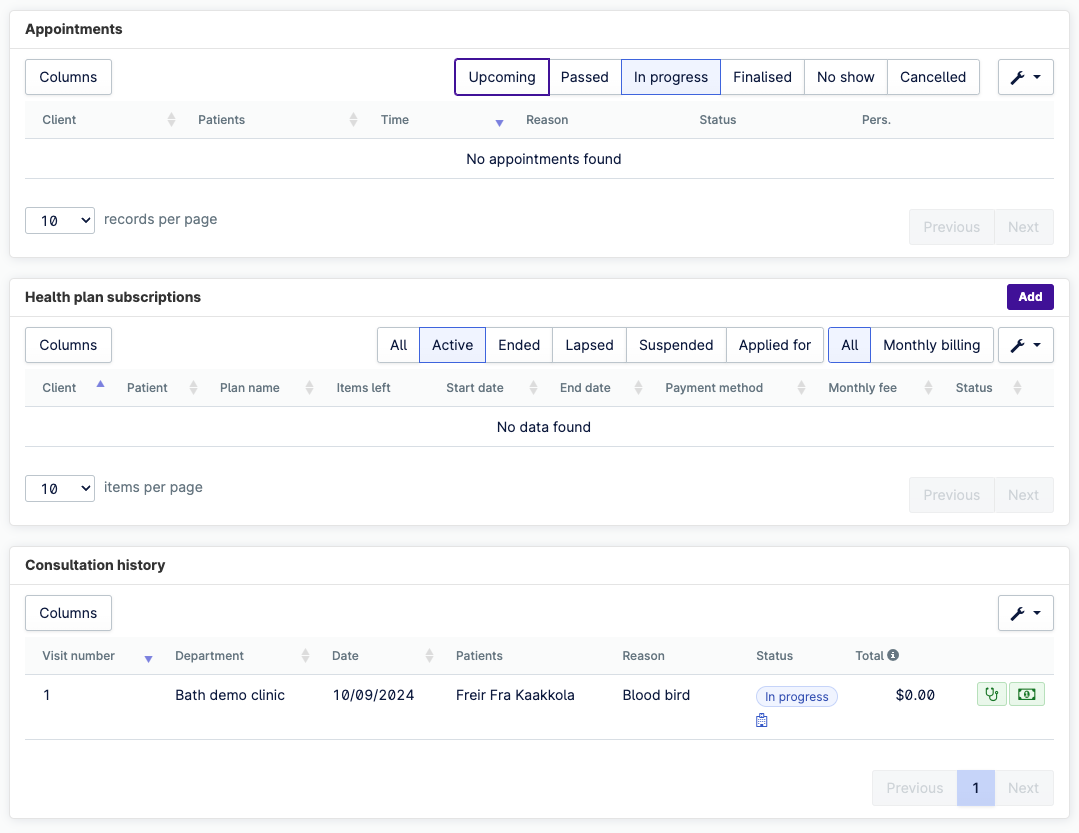Sort appointments by the Time column arrow
This screenshot has height=833, width=1079.
click(x=499, y=122)
